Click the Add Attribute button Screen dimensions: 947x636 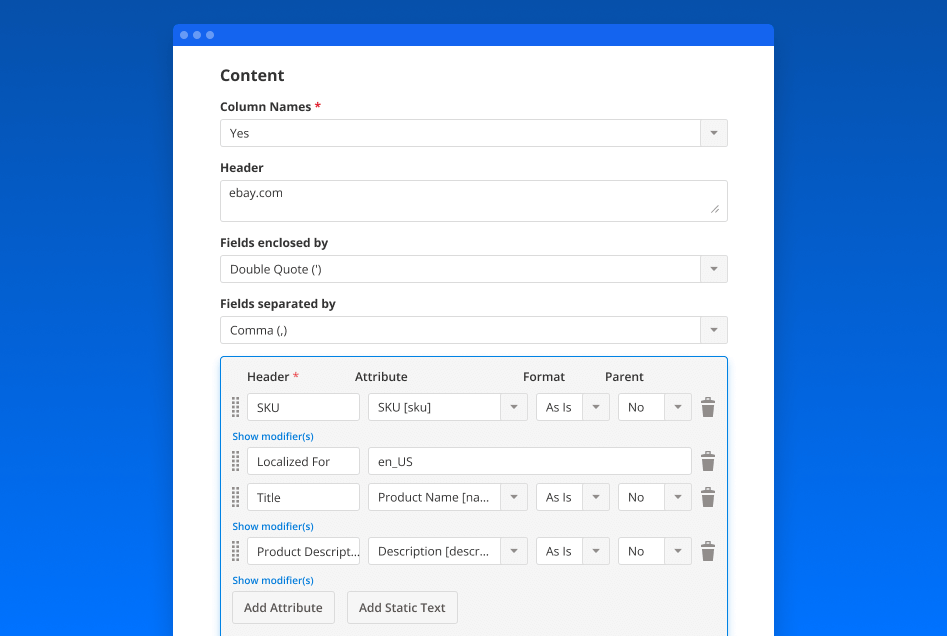coord(283,607)
